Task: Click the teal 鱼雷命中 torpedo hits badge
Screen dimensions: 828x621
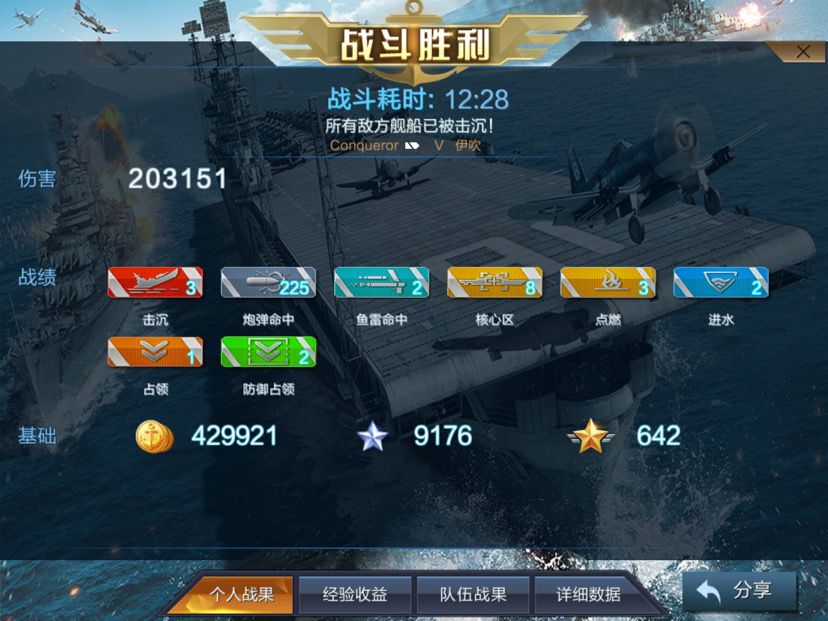Action: click(381, 283)
